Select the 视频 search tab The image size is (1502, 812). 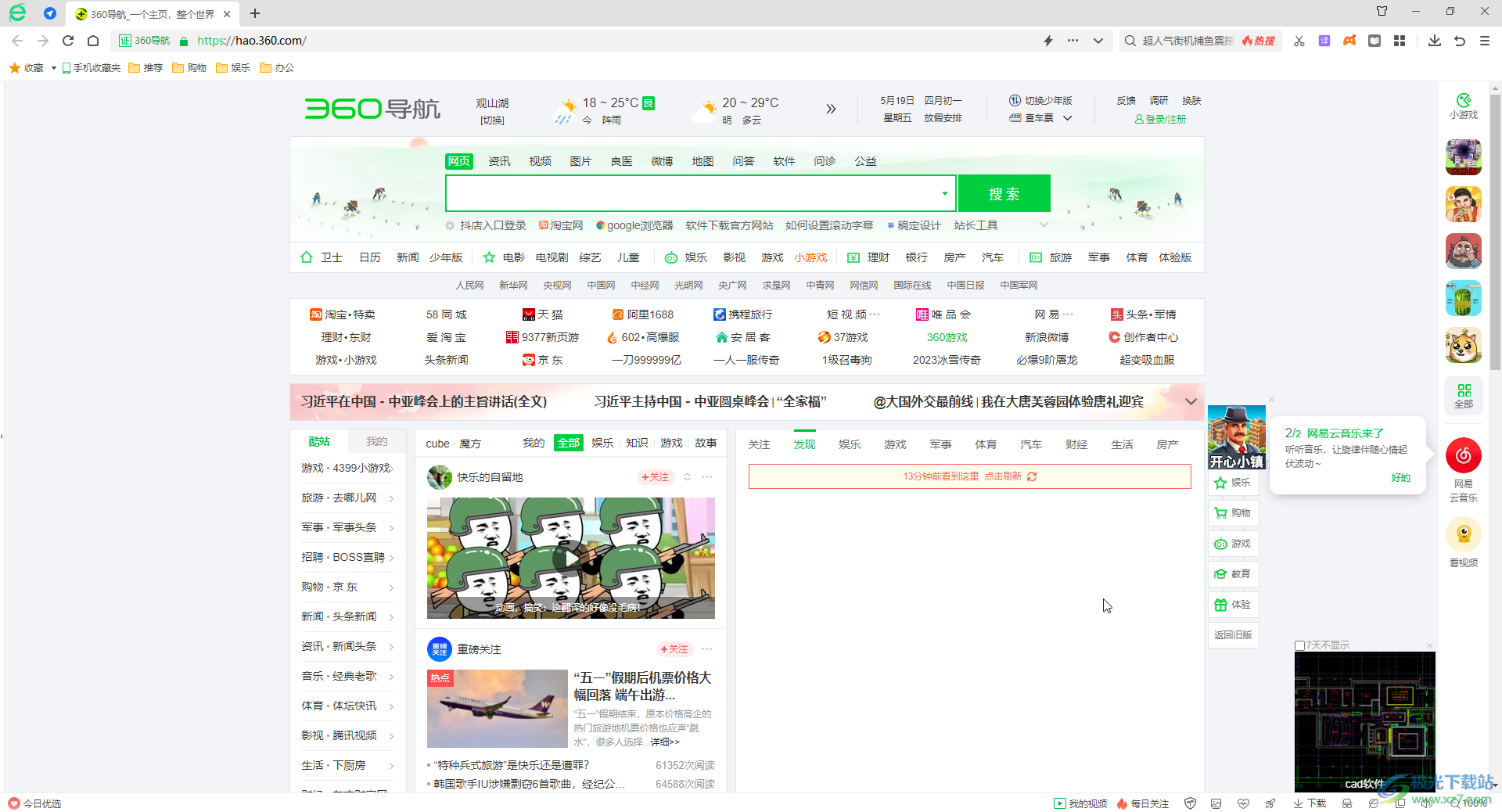[540, 161]
